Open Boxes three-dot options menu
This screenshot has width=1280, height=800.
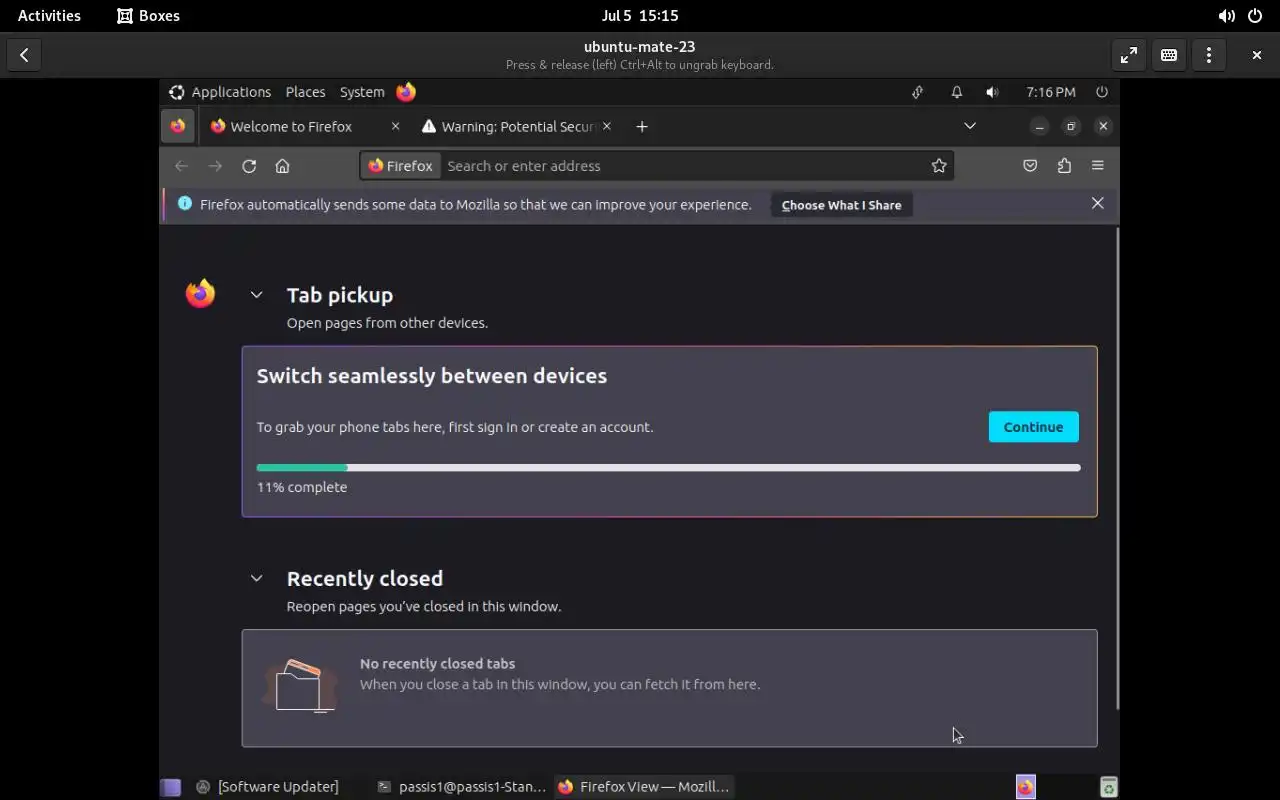coord(1208,55)
